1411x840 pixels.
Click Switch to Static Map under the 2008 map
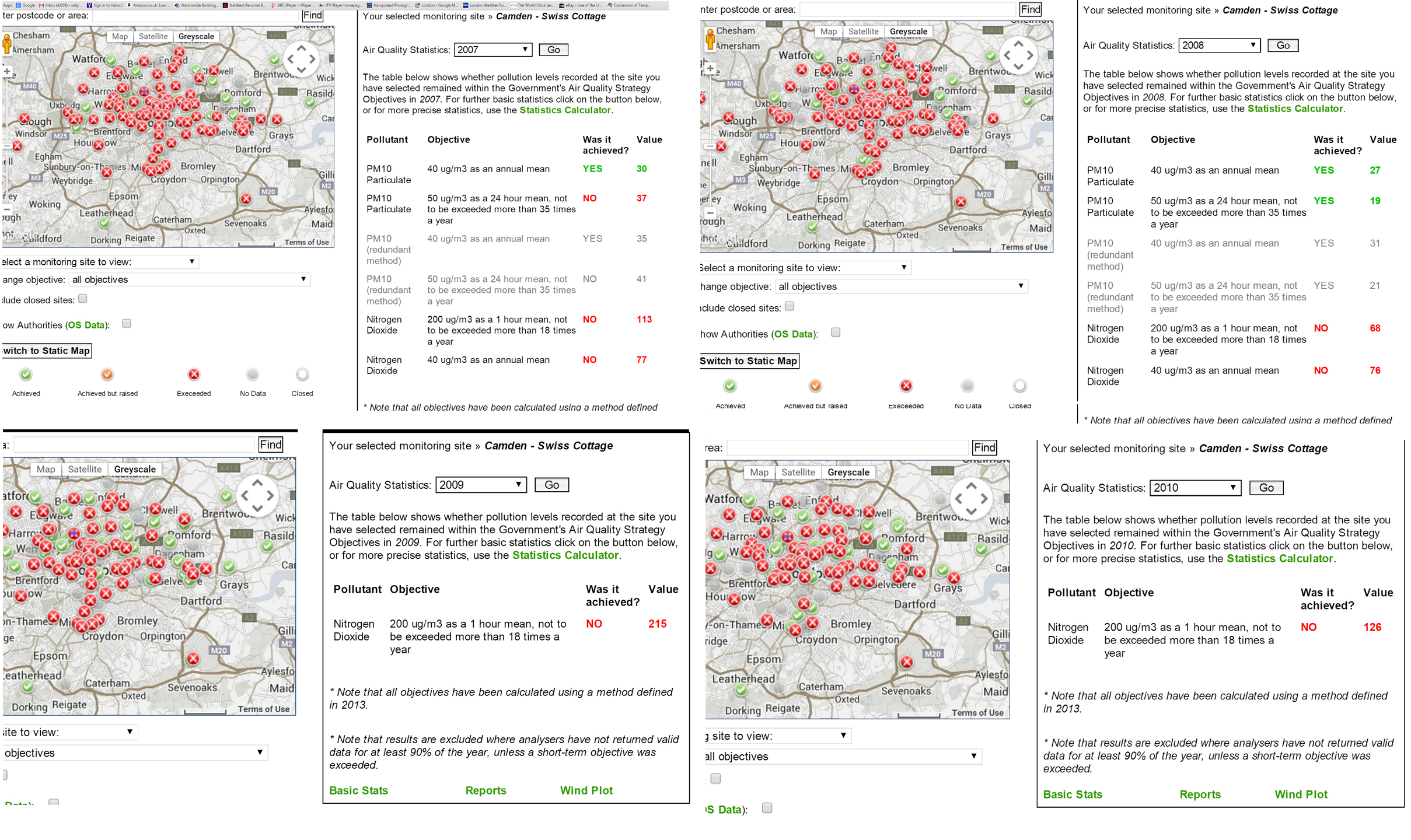coord(749,360)
